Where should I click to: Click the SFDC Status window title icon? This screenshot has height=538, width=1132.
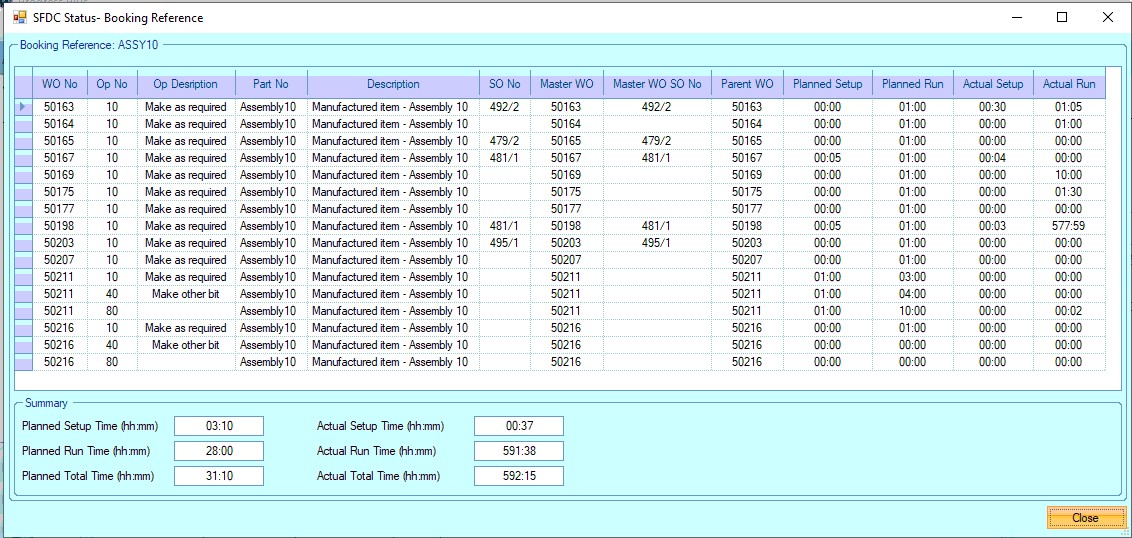[19, 17]
